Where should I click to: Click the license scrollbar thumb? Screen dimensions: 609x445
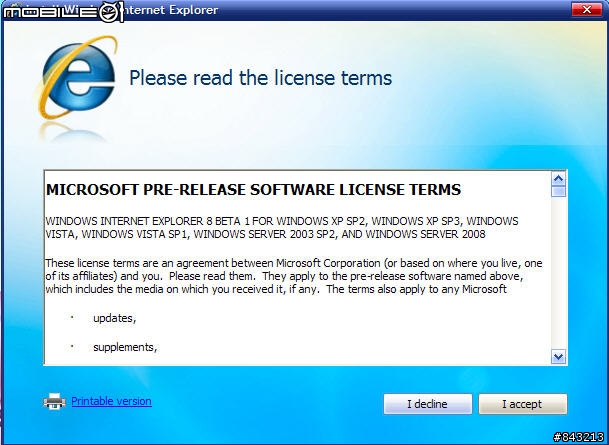coord(559,191)
